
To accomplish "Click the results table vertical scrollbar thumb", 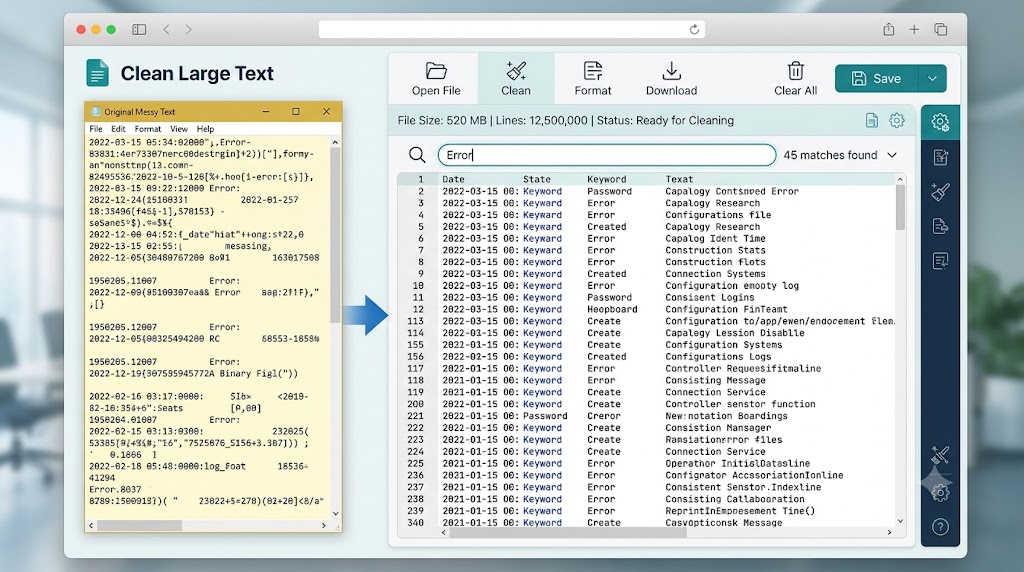I will [900, 207].
